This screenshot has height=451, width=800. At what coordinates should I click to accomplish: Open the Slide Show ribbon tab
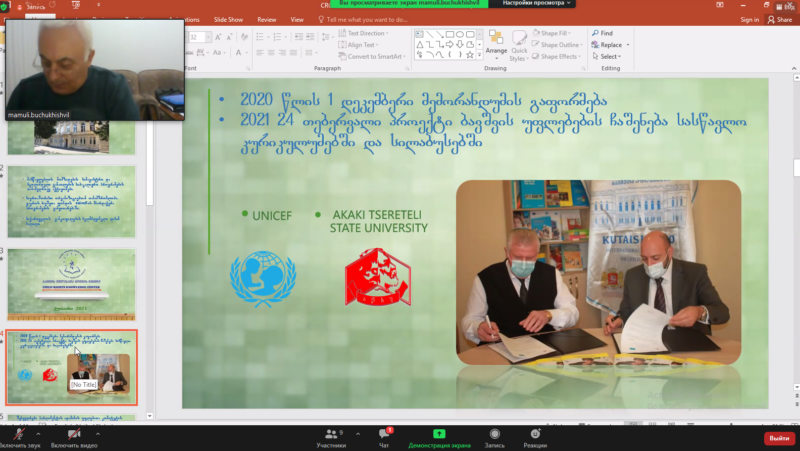[228, 19]
